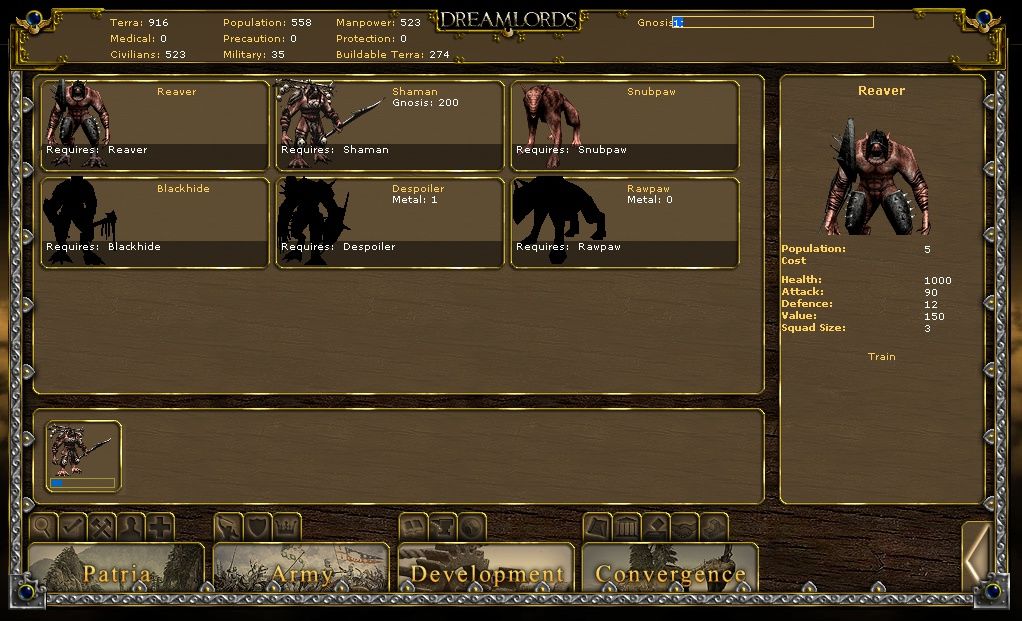Select the shield icon above Army
Screen dimensions: 1022x621
257,527
